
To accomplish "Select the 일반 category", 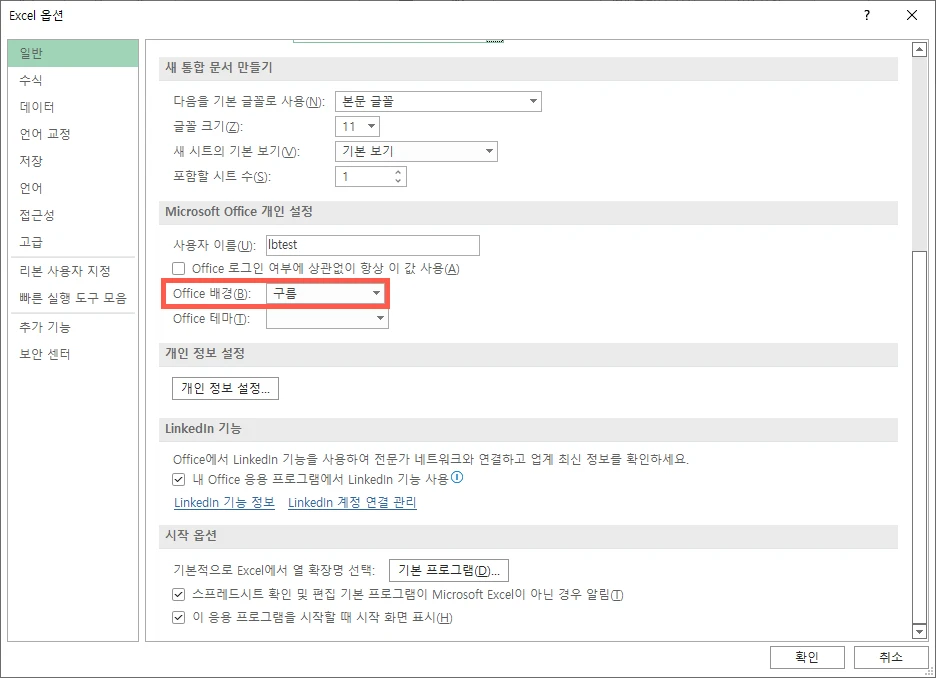I will point(73,53).
